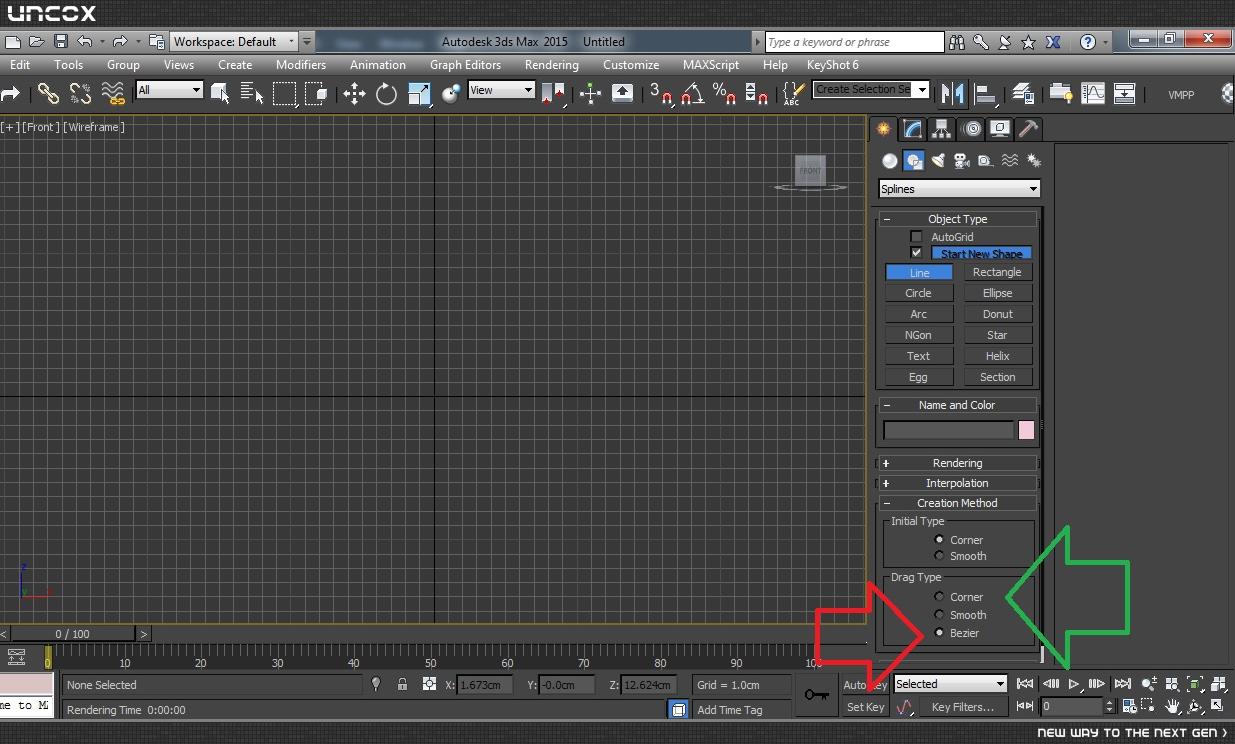Collapse the Object Type rollout

[x=957, y=219]
